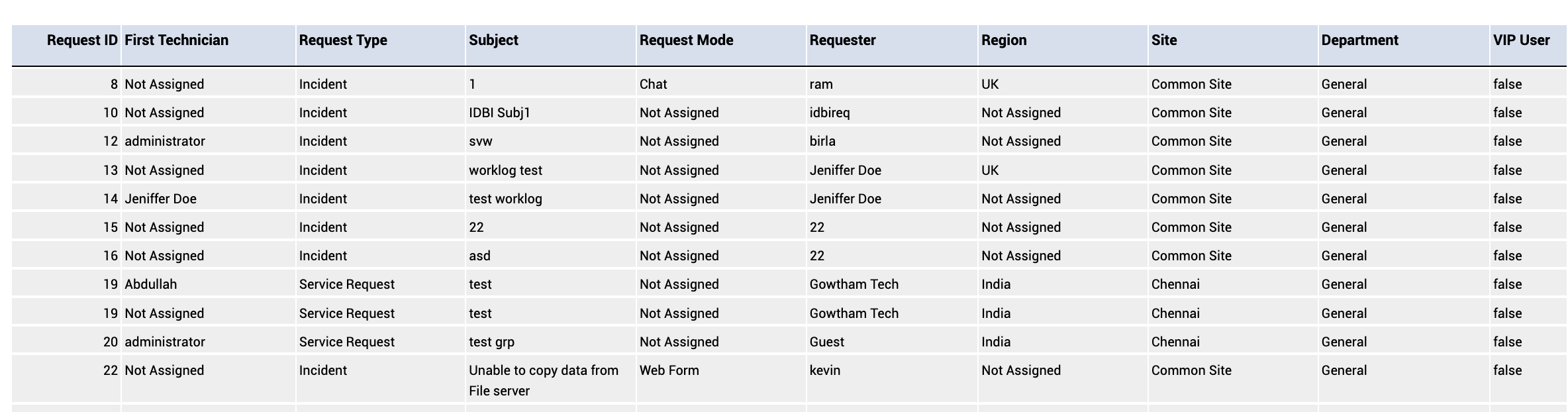Select the Site column header

[x=1164, y=40]
